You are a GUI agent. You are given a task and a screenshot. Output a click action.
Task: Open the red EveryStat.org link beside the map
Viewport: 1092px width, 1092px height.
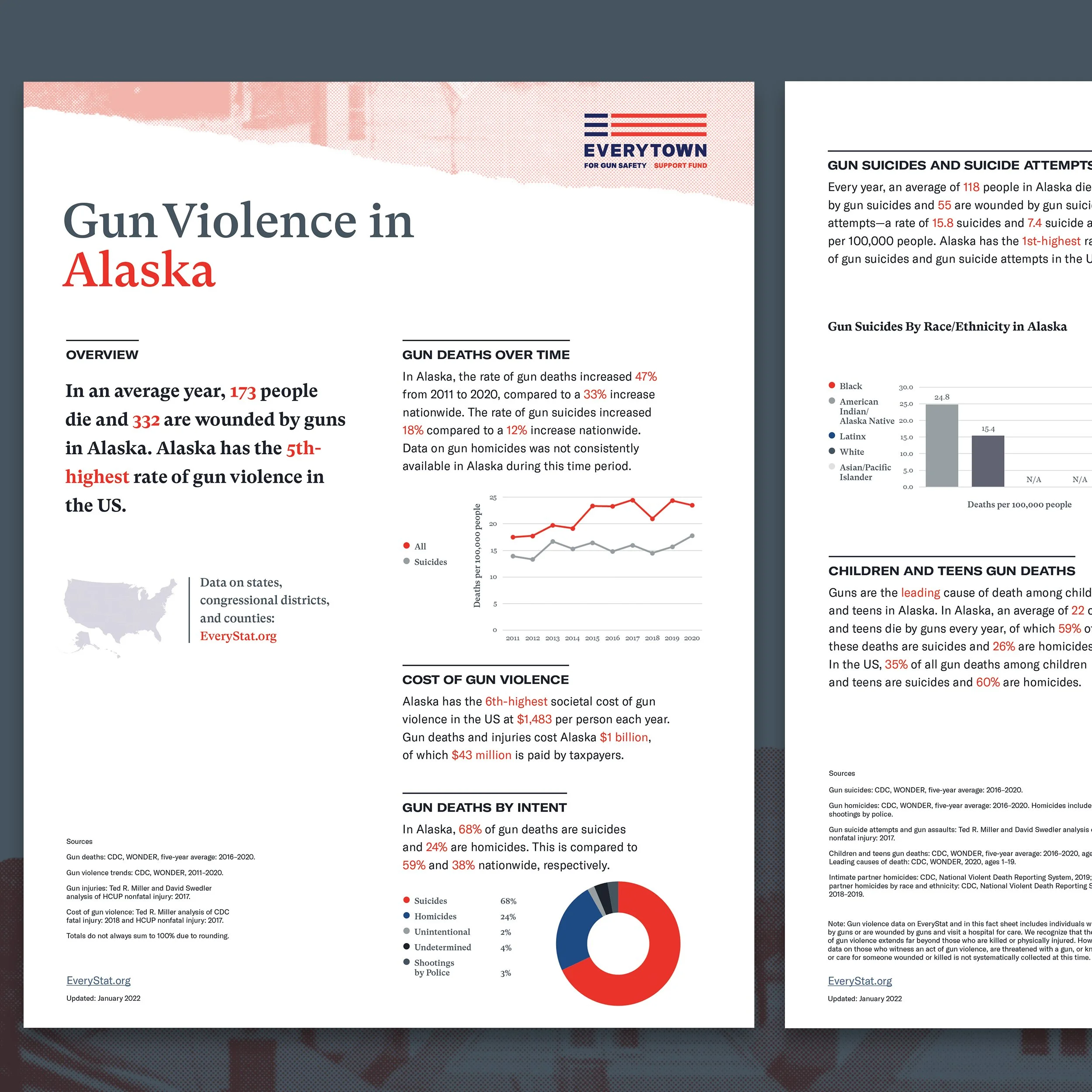tap(238, 636)
